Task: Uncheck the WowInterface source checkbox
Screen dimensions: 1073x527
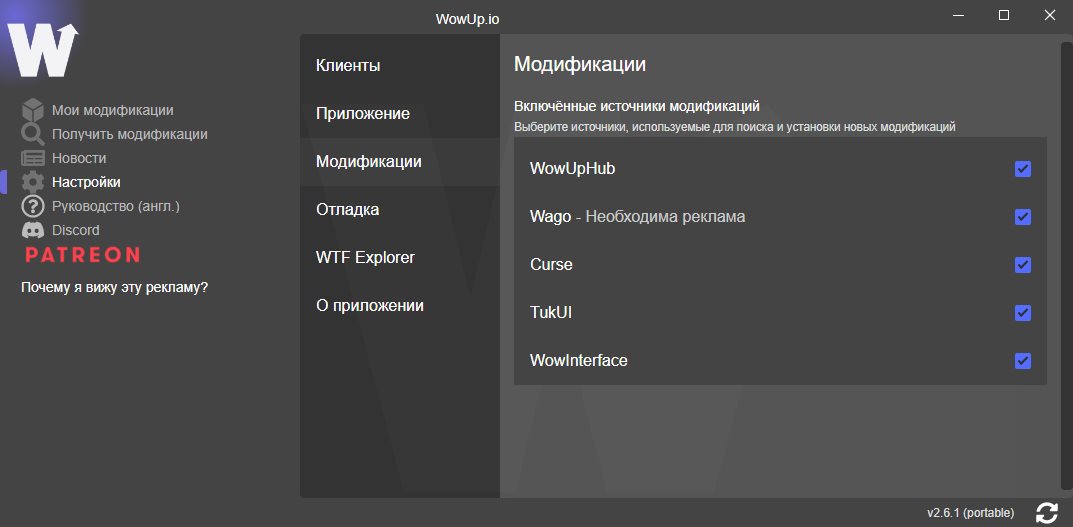Action: click(x=1022, y=361)
